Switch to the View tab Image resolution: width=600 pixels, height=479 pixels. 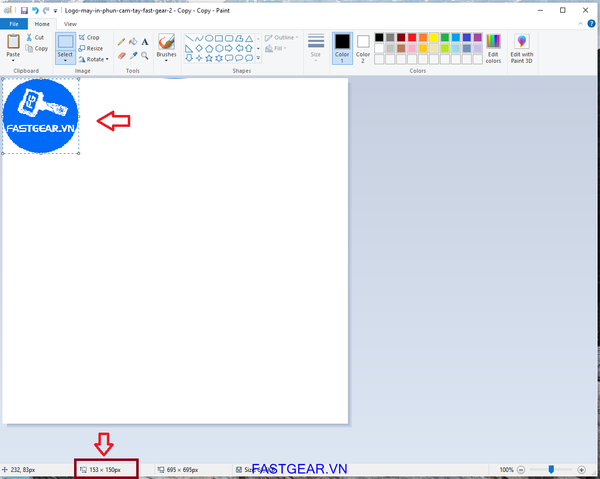pos(70,24)
